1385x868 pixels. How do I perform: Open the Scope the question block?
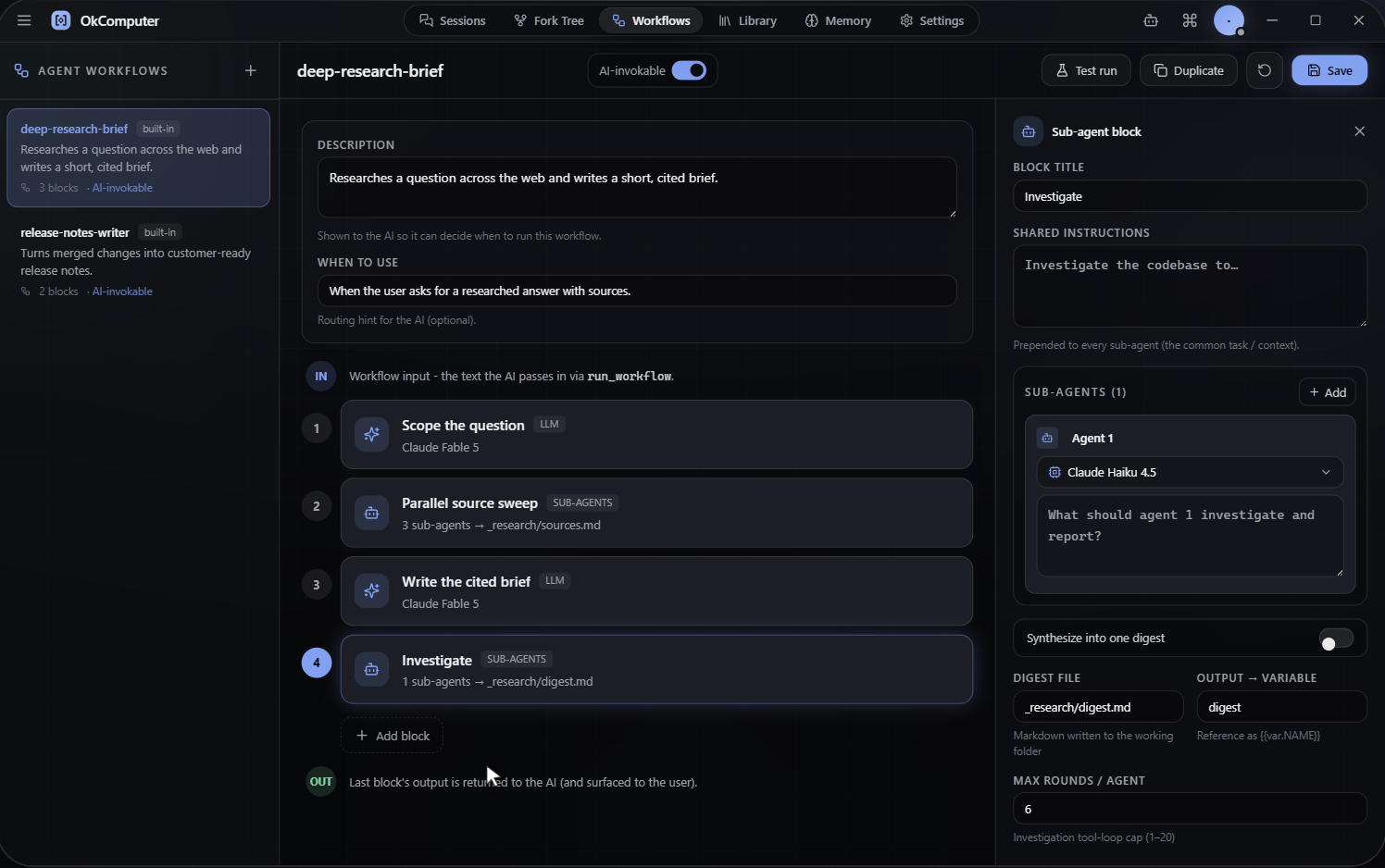(656, 435)
